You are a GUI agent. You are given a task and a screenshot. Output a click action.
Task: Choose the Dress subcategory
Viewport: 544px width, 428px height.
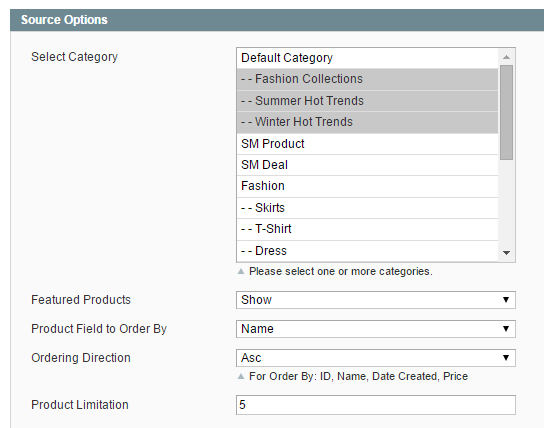(x=367, y=251)
